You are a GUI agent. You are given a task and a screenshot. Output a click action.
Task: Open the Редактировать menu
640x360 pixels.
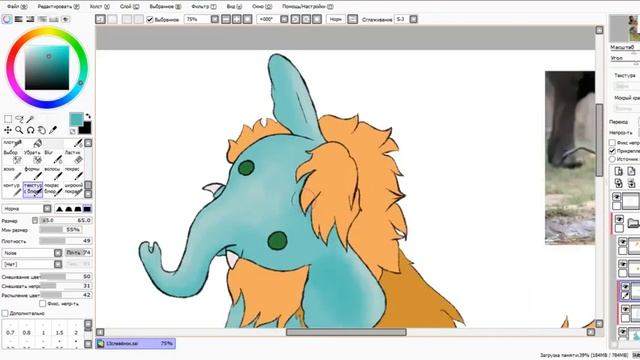pos(58,7)
